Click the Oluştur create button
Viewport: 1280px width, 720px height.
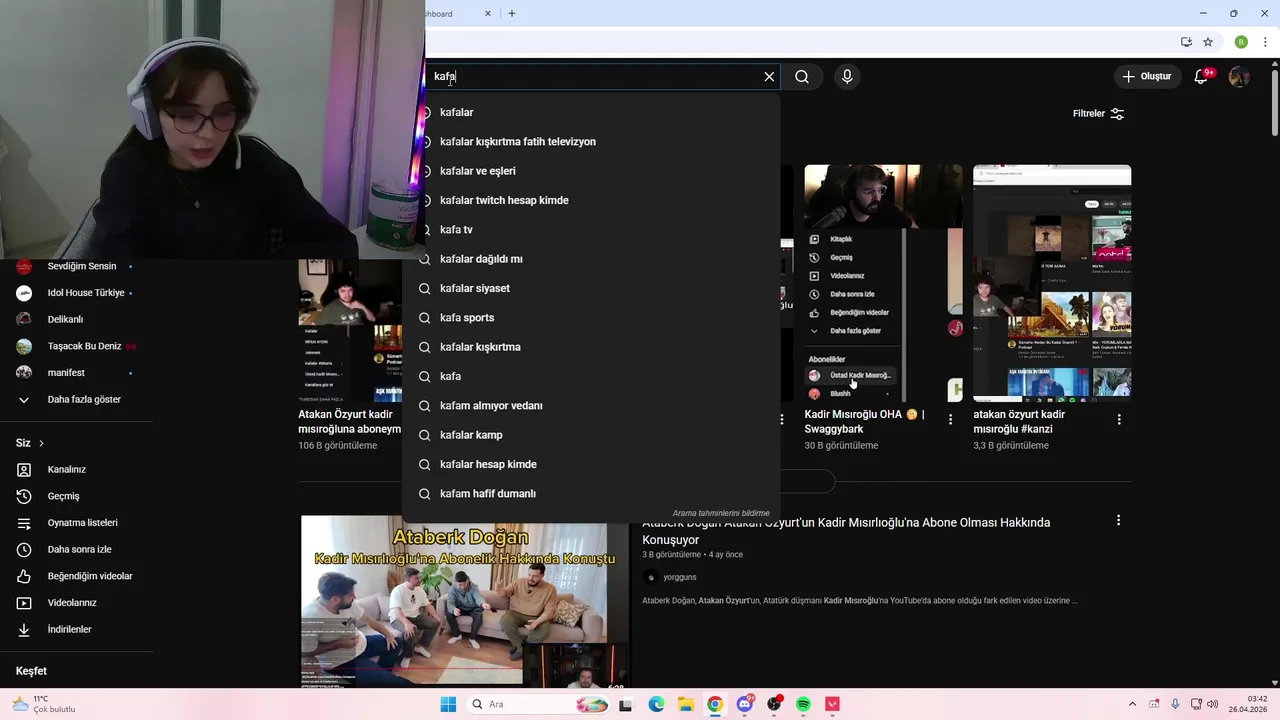pos(1146,76)
